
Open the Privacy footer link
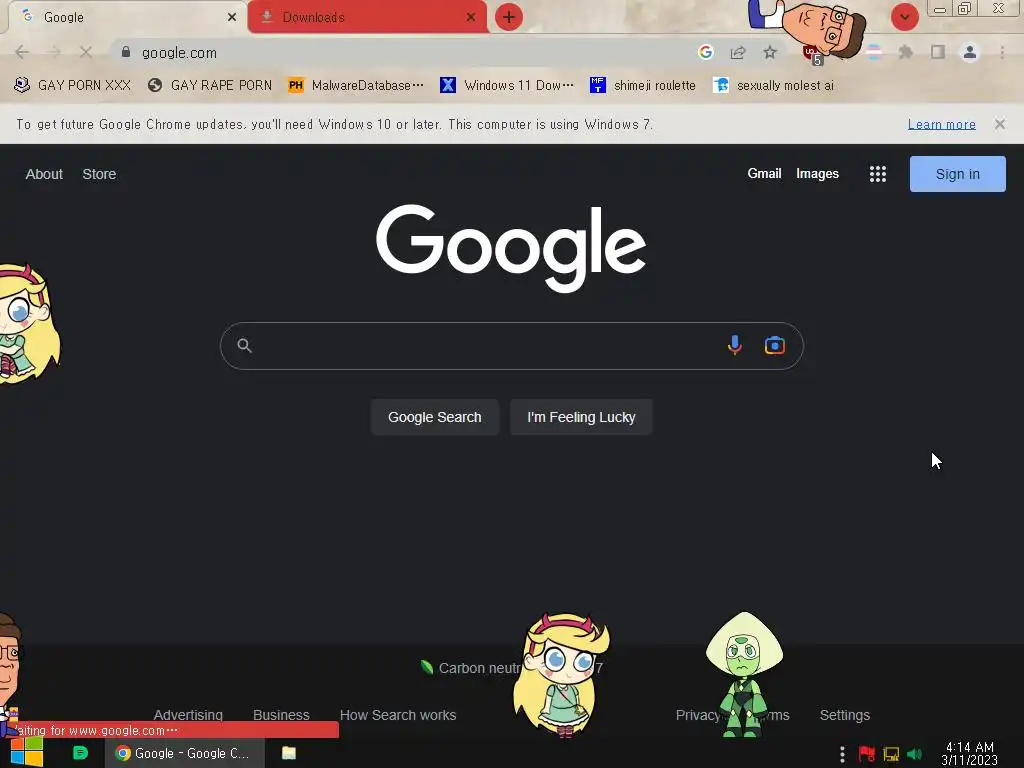coord(697,715)
